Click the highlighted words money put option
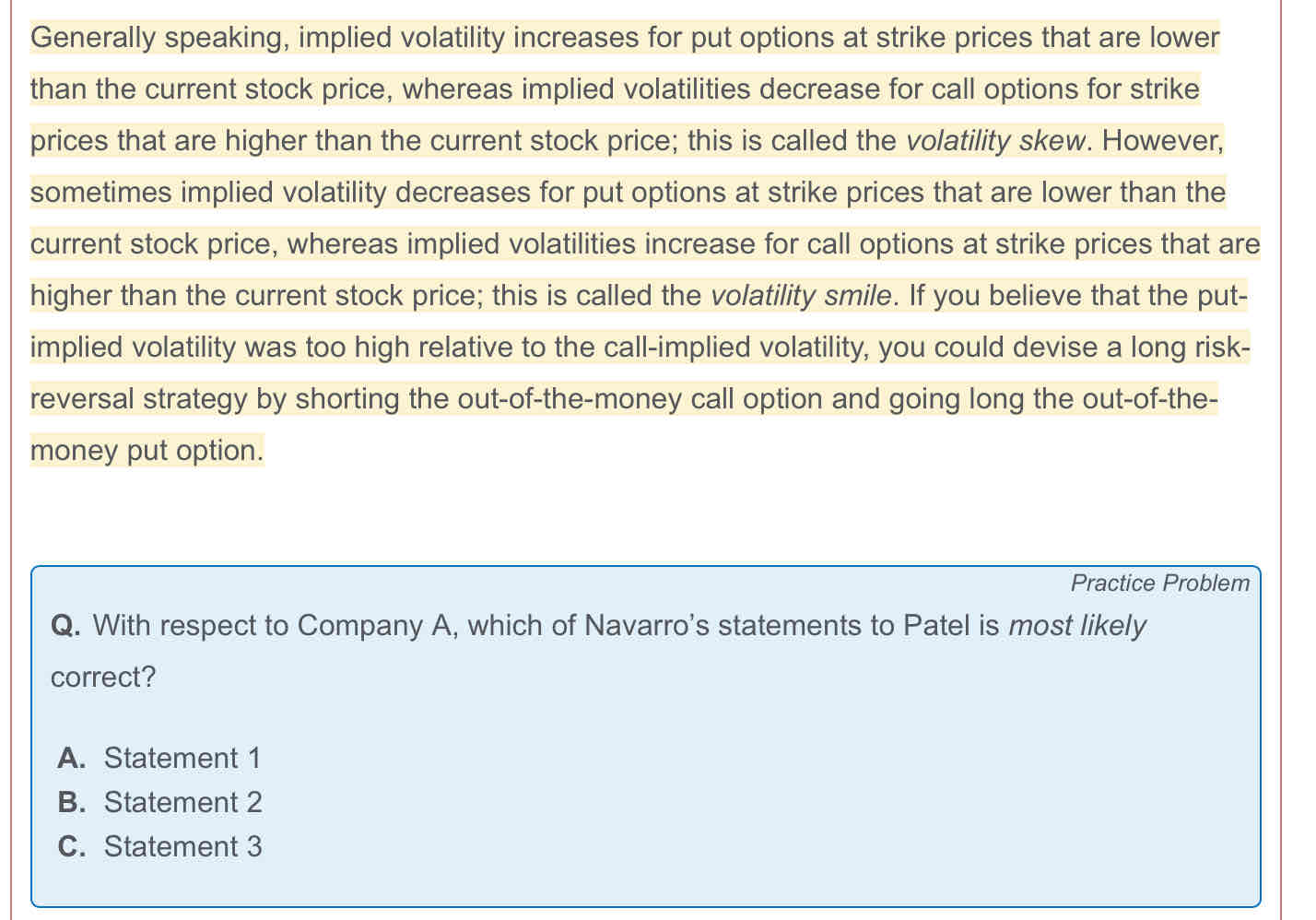The height and width of the screenshot is (920, 1316). click(x=147, y=451)
